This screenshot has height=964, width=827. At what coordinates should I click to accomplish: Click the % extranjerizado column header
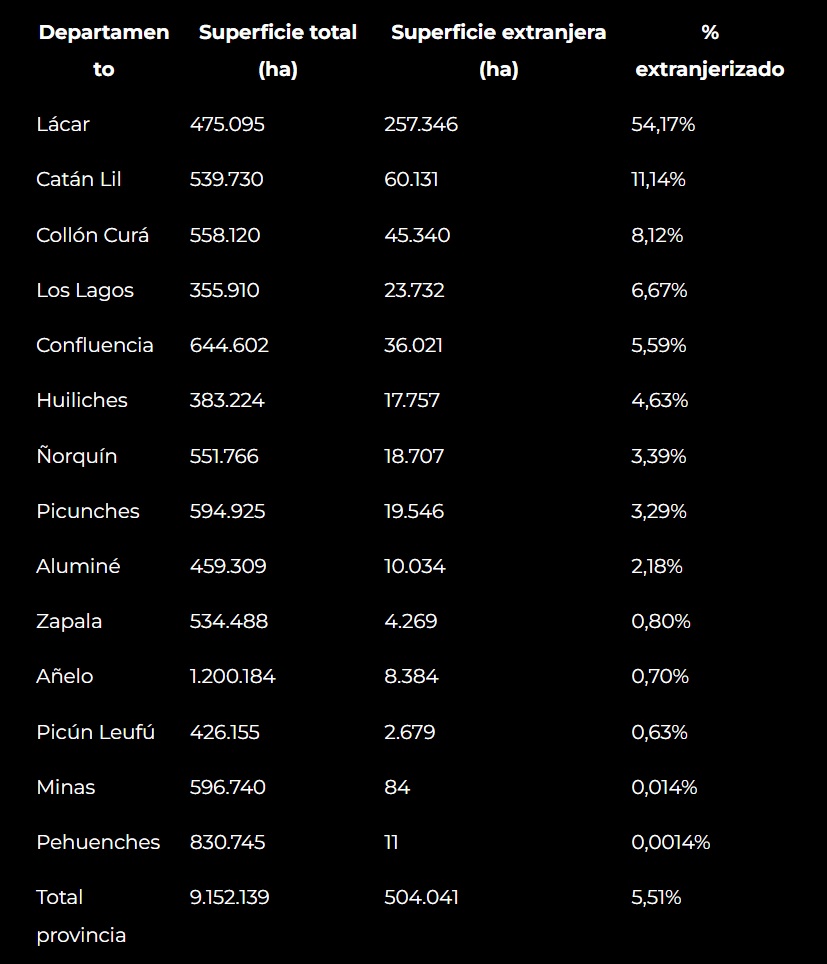[x=710, y=50]
